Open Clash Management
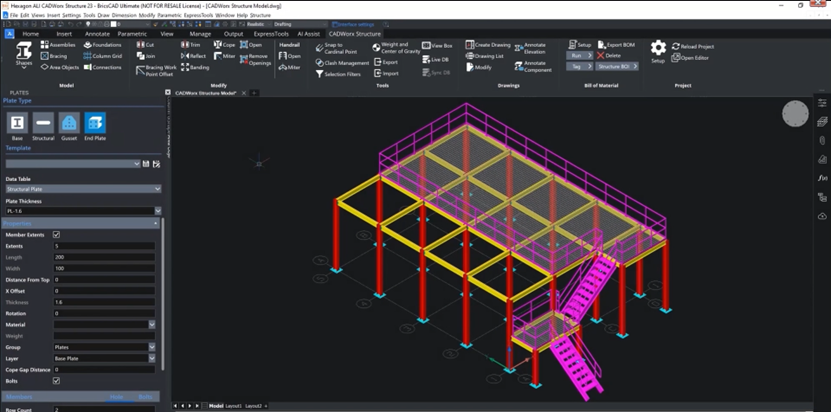Viewport: 831px width, 412px height. point(342,63)
